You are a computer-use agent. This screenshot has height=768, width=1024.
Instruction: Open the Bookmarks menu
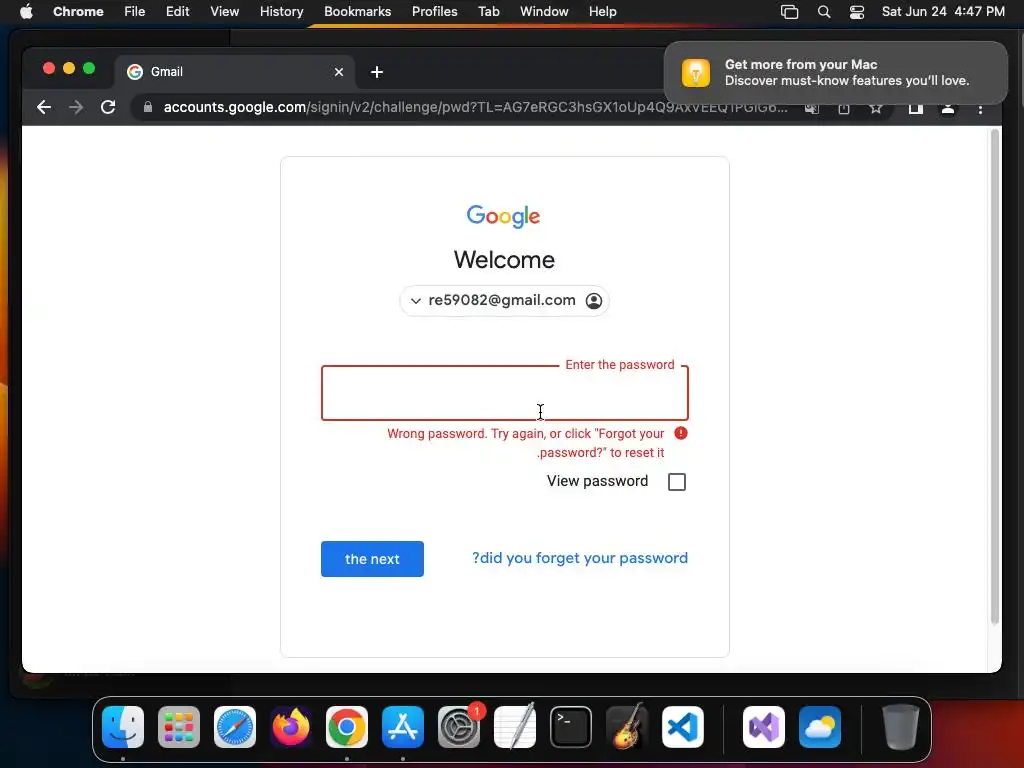click(x=358, y=12)
